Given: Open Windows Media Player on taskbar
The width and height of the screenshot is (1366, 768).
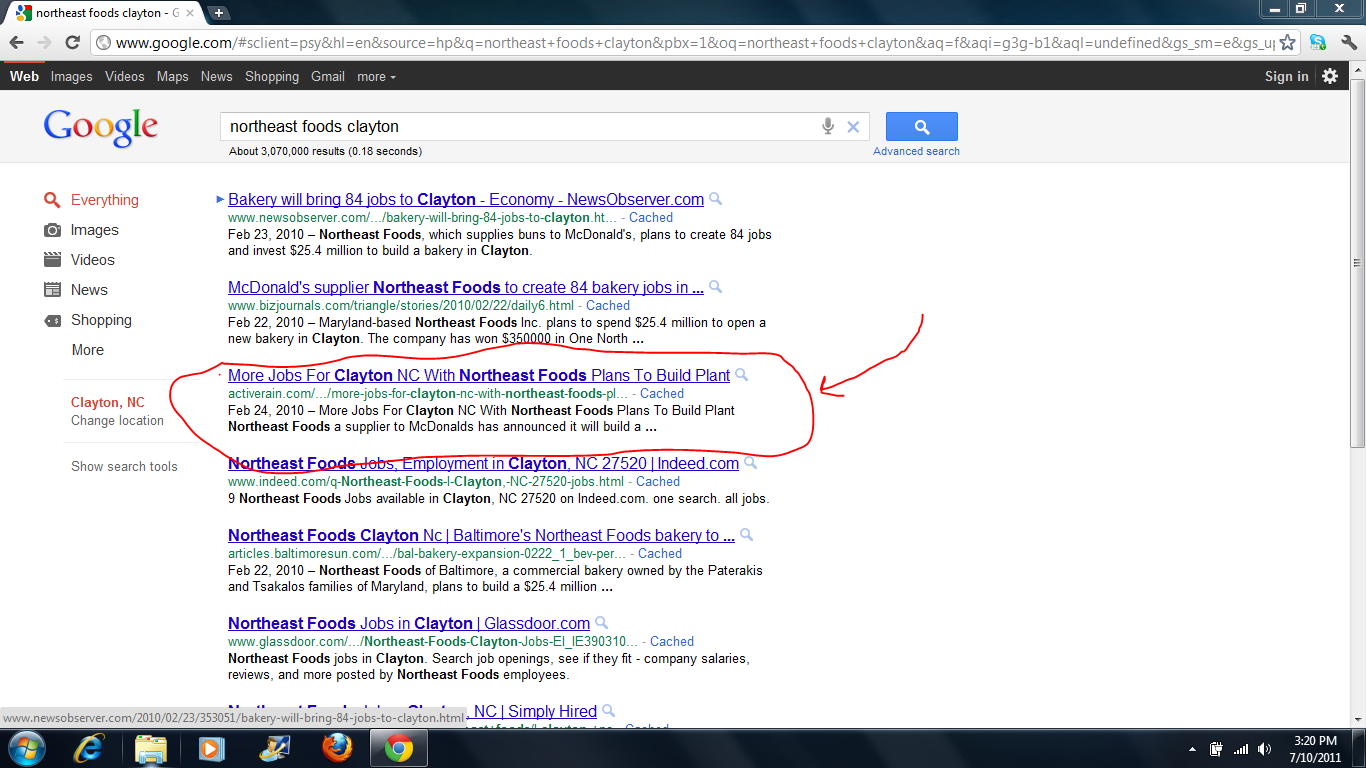Looking at the screenshot, I should coord(211,748).
